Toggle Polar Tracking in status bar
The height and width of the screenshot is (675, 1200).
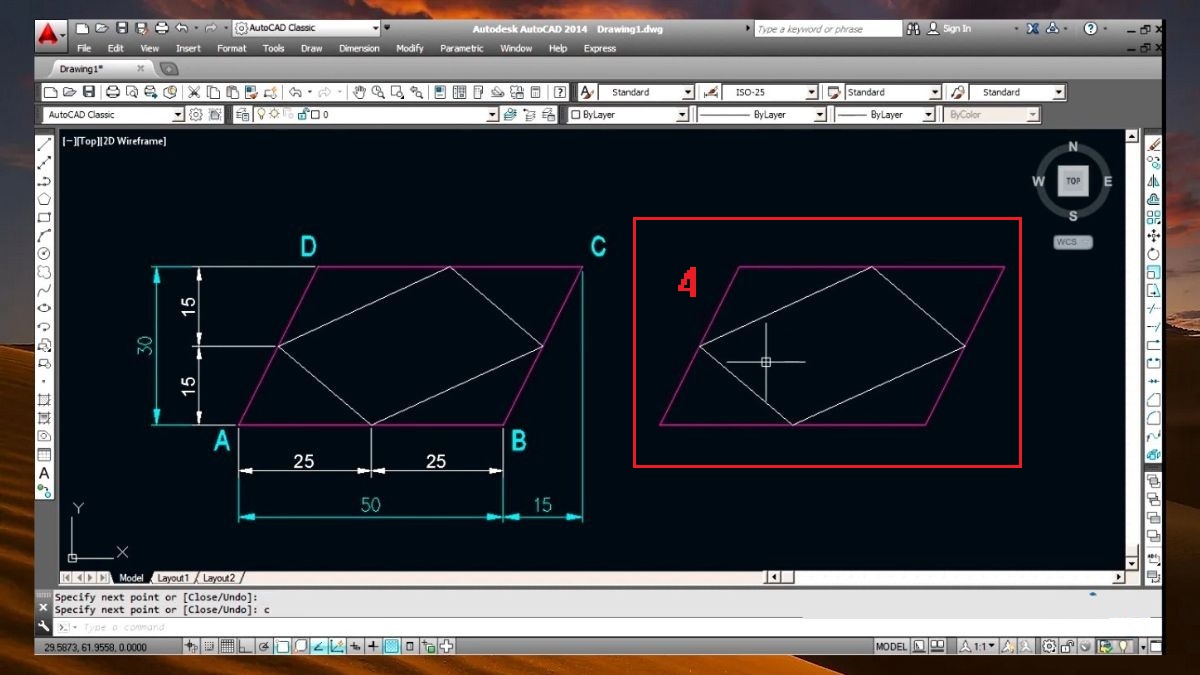(264, 646)
